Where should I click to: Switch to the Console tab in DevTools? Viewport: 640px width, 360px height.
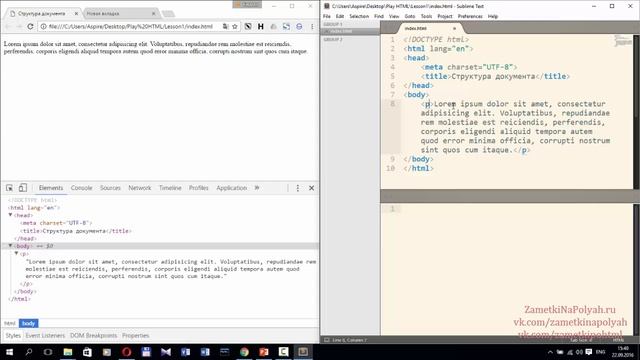point(82,188)
